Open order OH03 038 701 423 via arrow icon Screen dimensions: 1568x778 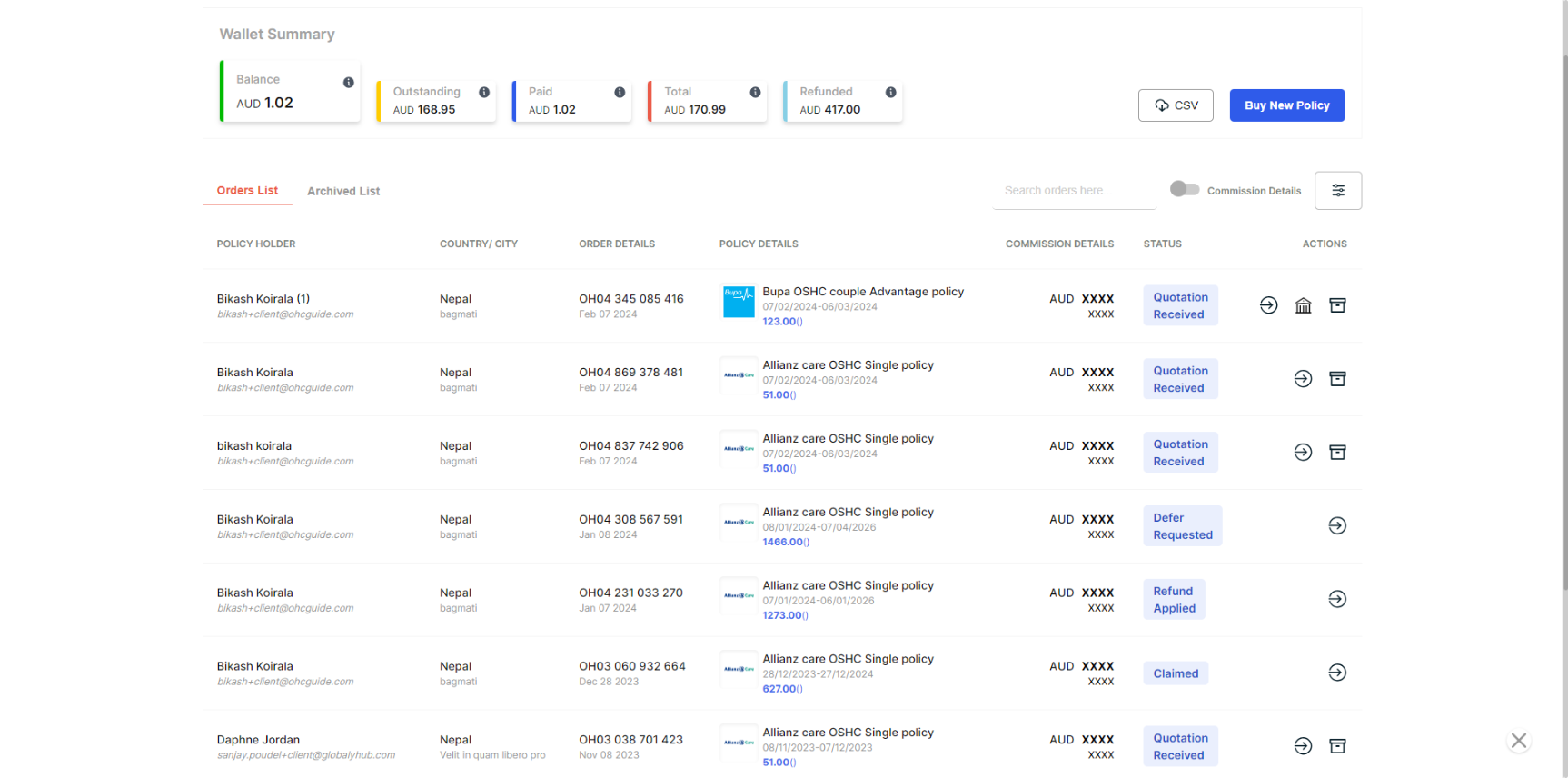click(1304, 746)
